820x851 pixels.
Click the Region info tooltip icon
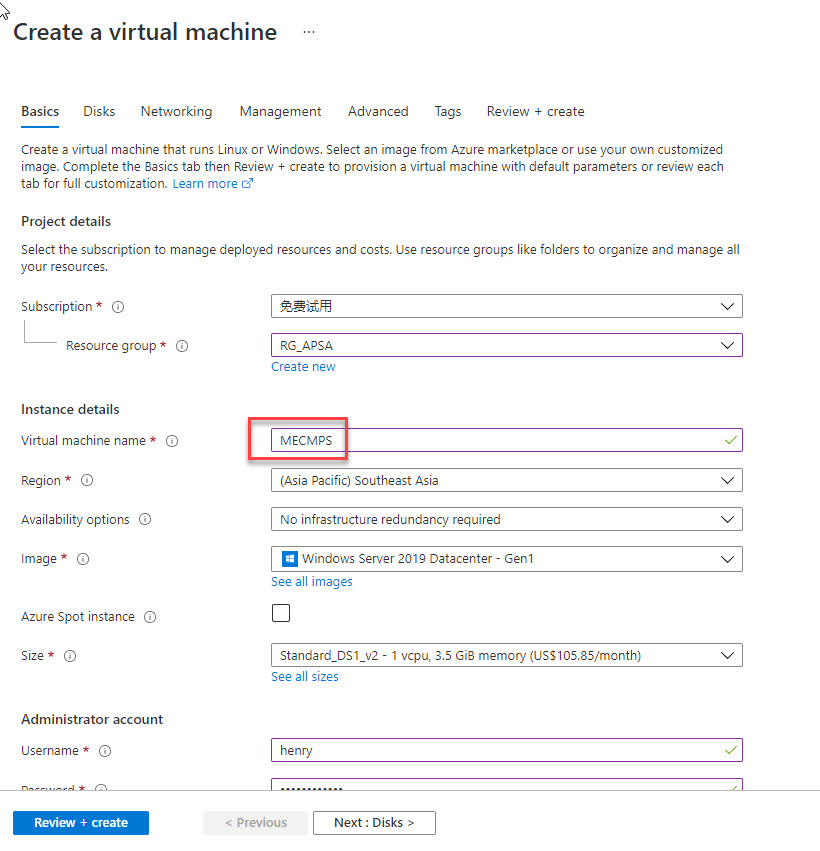87,480
